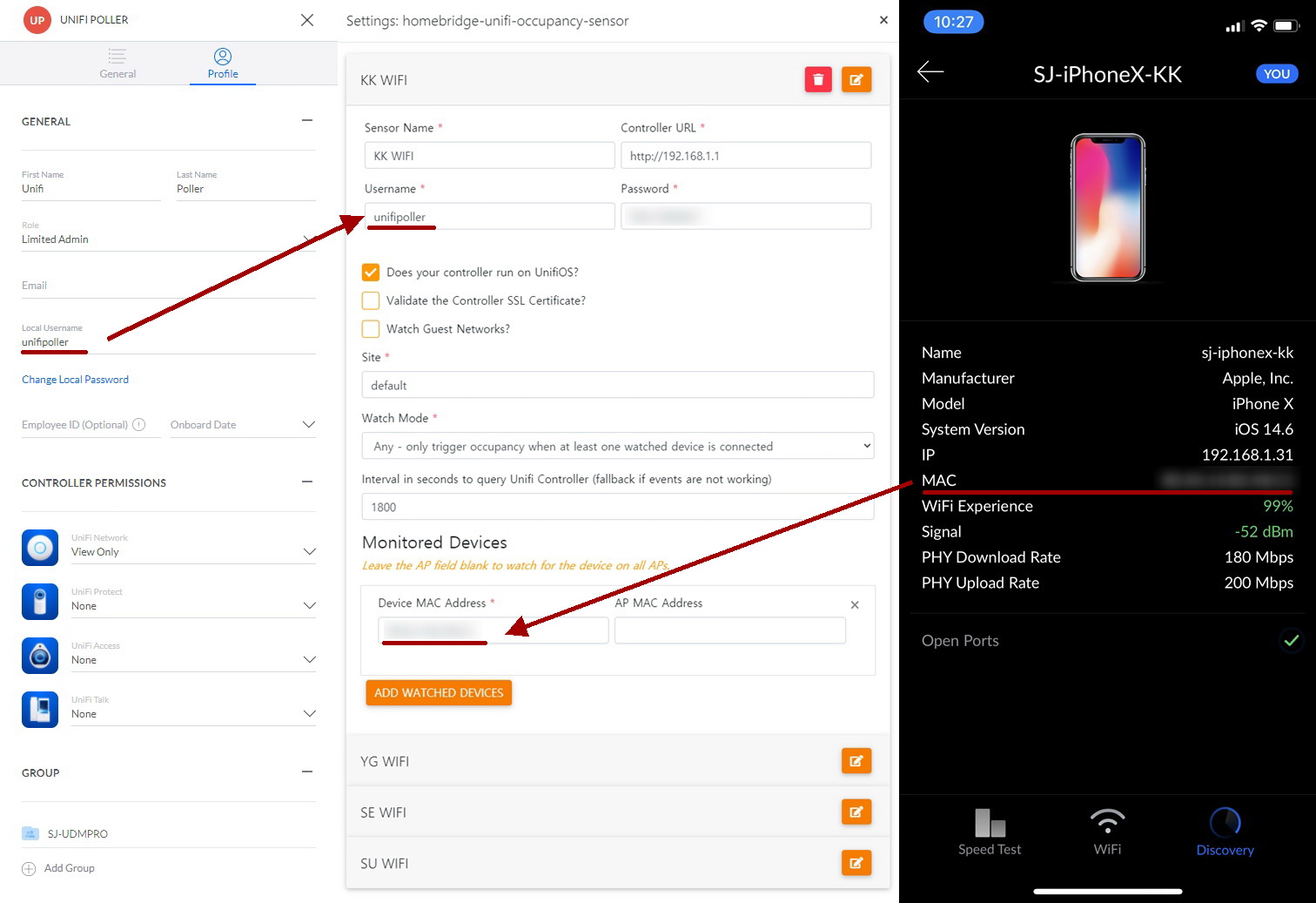Tap the iPhone X device image
Screen dimensions: 1316x903
[x=1108, y=207]
